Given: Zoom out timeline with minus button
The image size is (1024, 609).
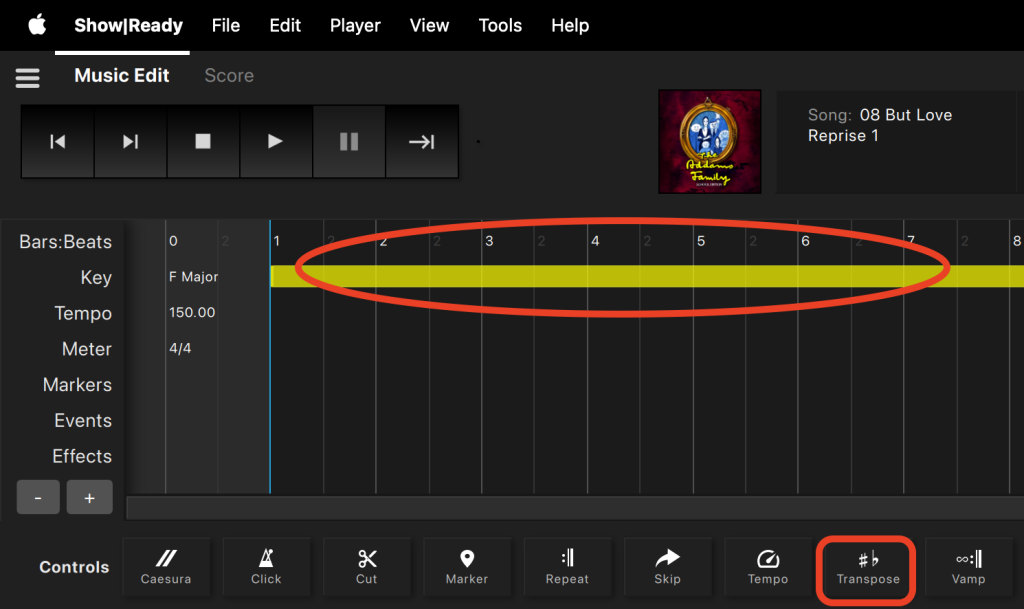Looking at the screenshot, I should coord(39,497).
